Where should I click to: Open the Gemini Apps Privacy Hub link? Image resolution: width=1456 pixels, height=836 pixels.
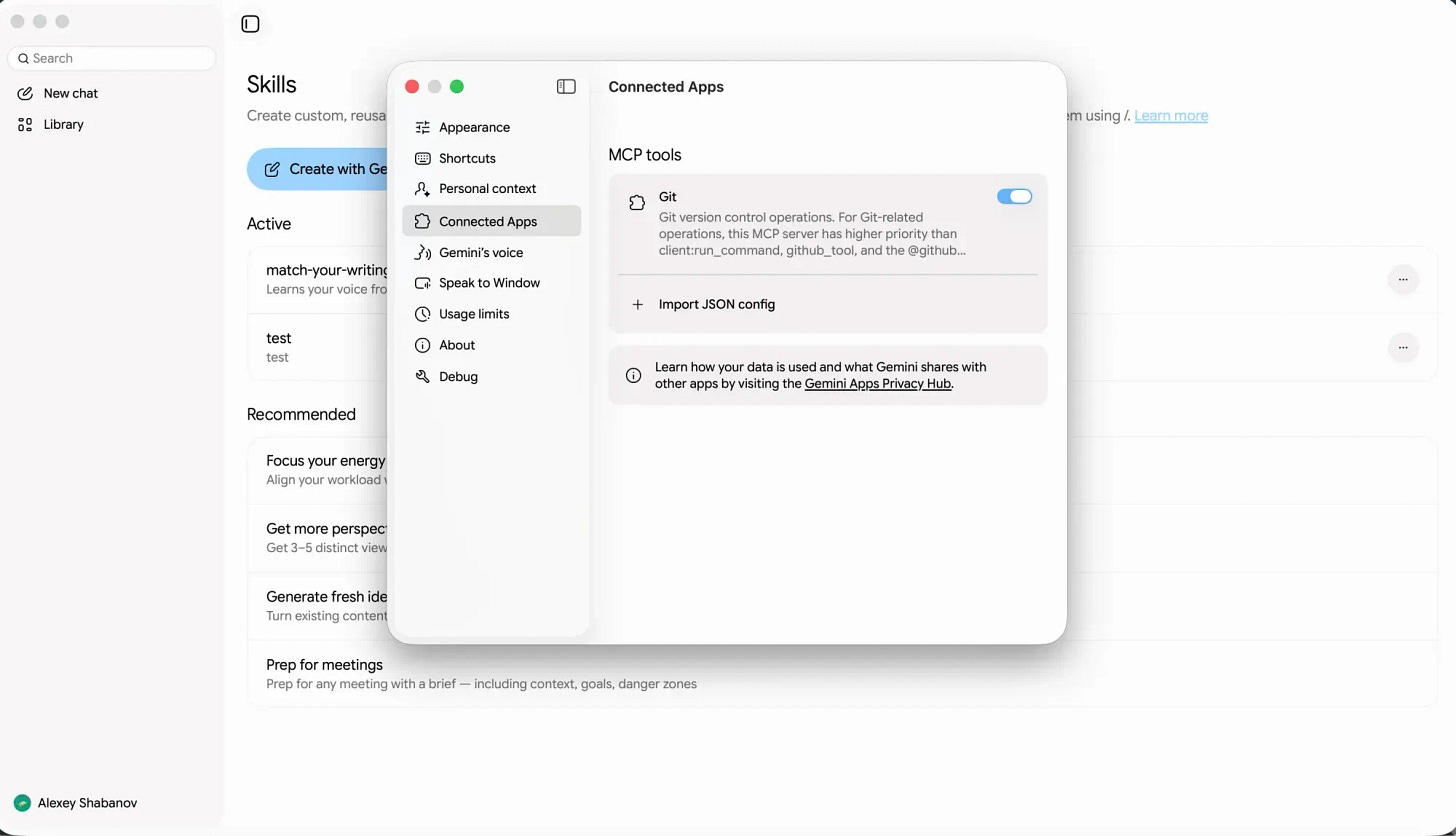pos(878,383)
